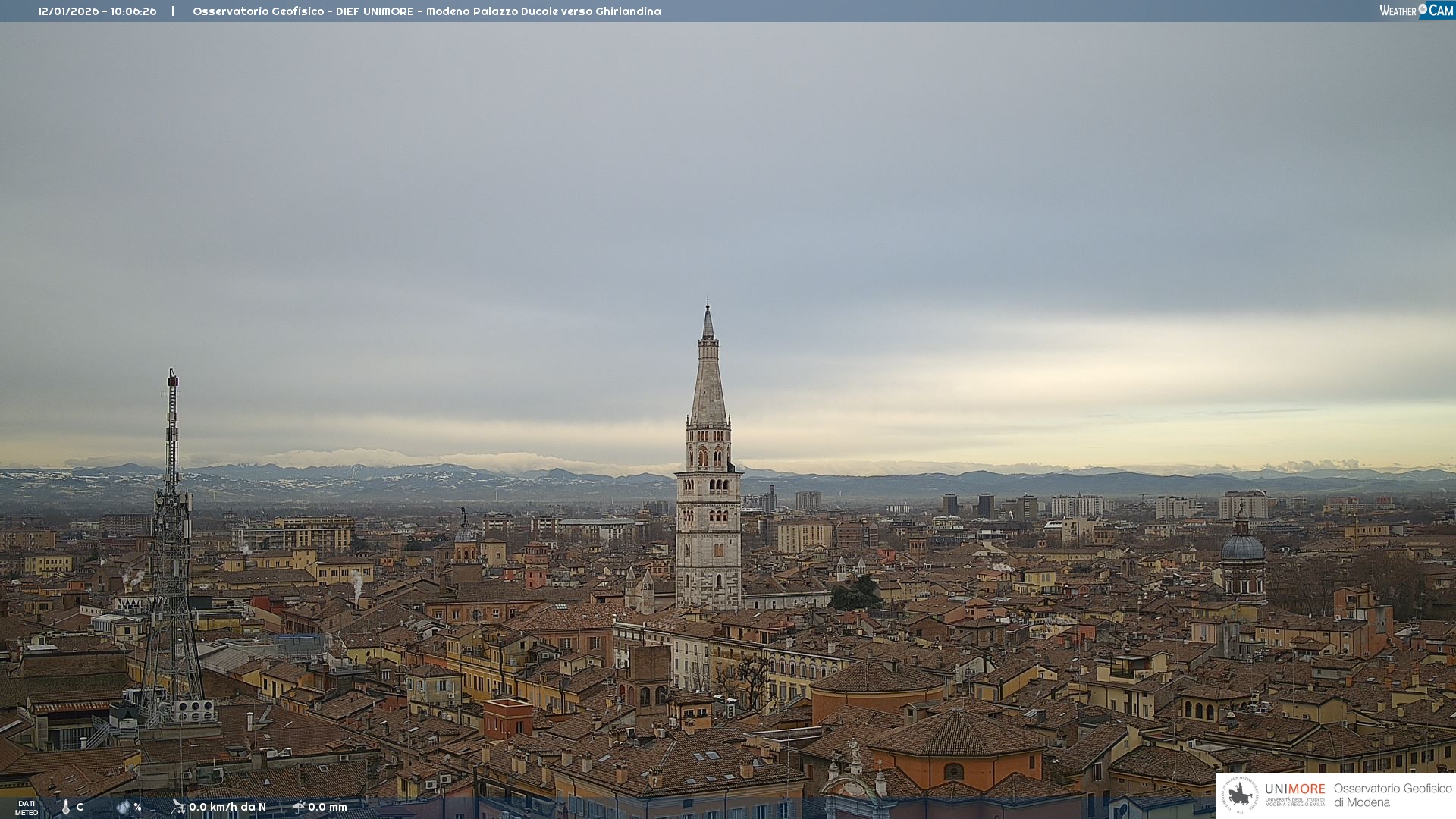Screen dimensions: 1456x819
Task: Click Osservatorio Geofisico di Modena text
Action: click(x=1392, y=795)
